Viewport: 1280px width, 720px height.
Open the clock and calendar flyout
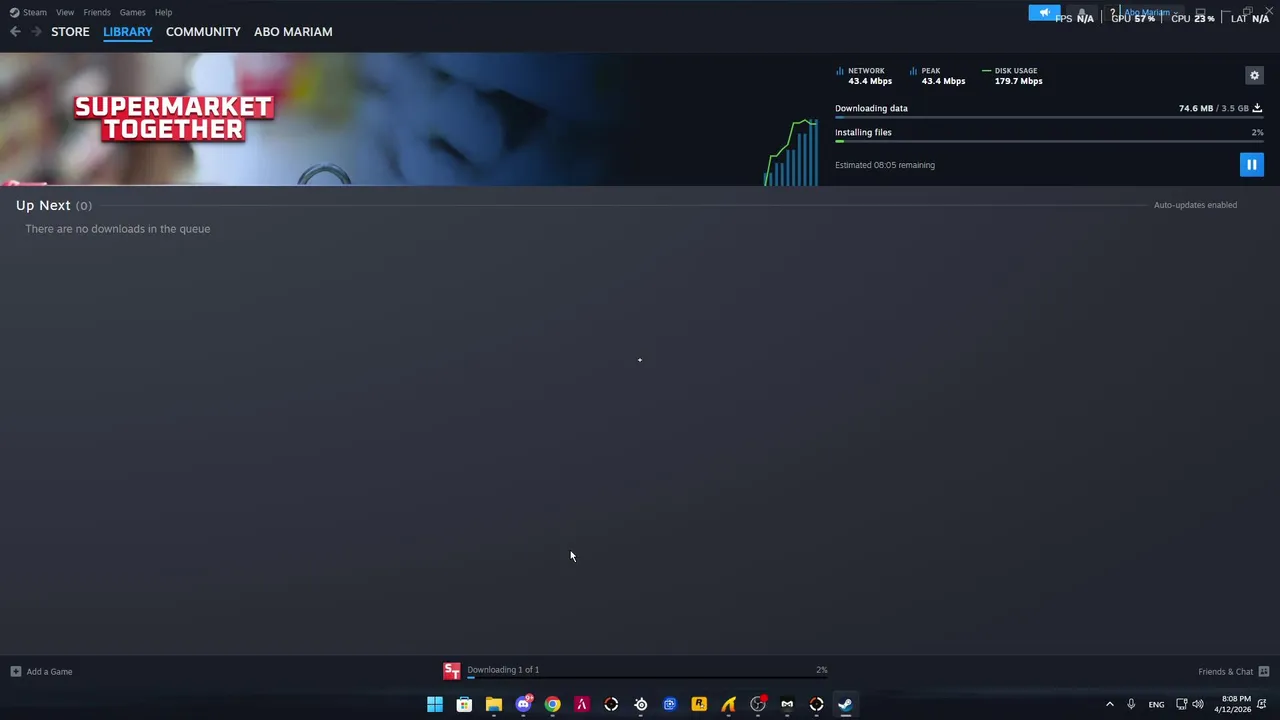[x=1232, y=705]
